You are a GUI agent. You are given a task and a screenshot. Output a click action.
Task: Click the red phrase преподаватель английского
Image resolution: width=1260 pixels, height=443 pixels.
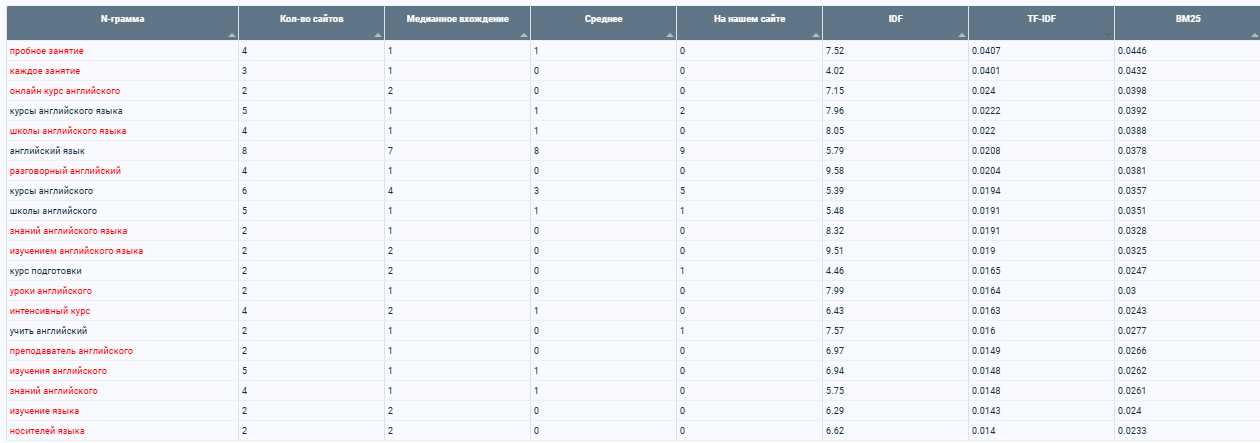click(x=71, y=350)
